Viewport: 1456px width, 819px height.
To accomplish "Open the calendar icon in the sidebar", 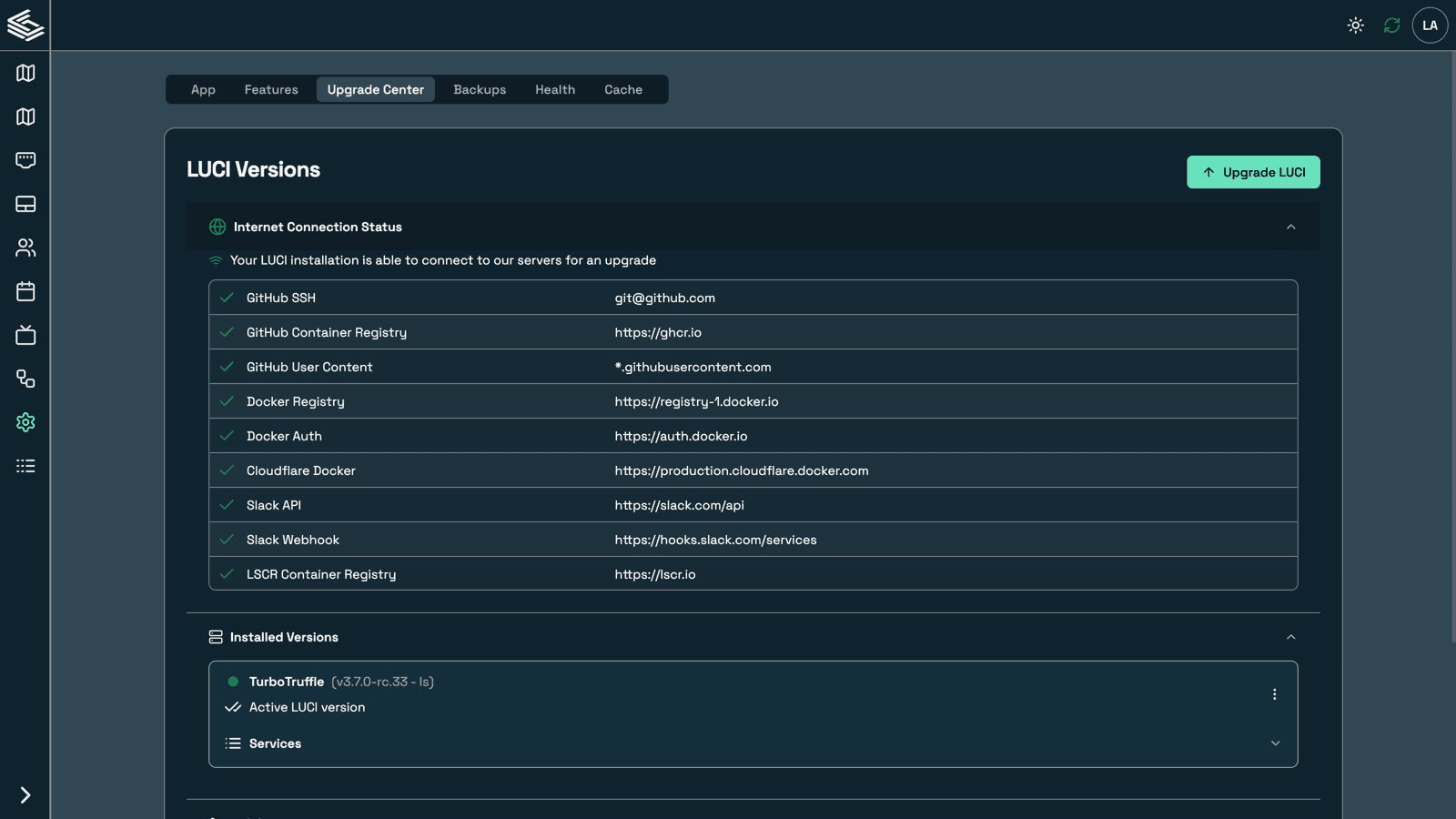I will 25,291.
